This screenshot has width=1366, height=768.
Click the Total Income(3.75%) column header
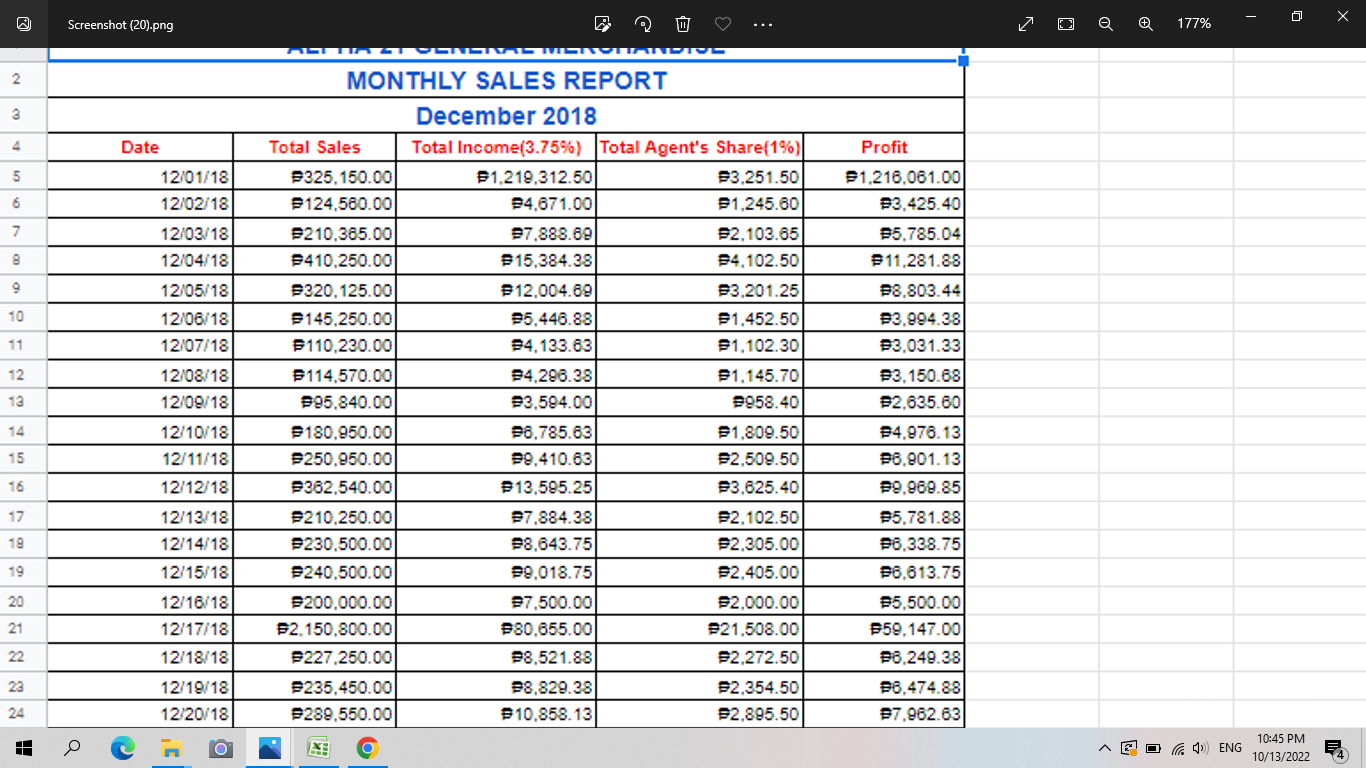pos(497,147)
